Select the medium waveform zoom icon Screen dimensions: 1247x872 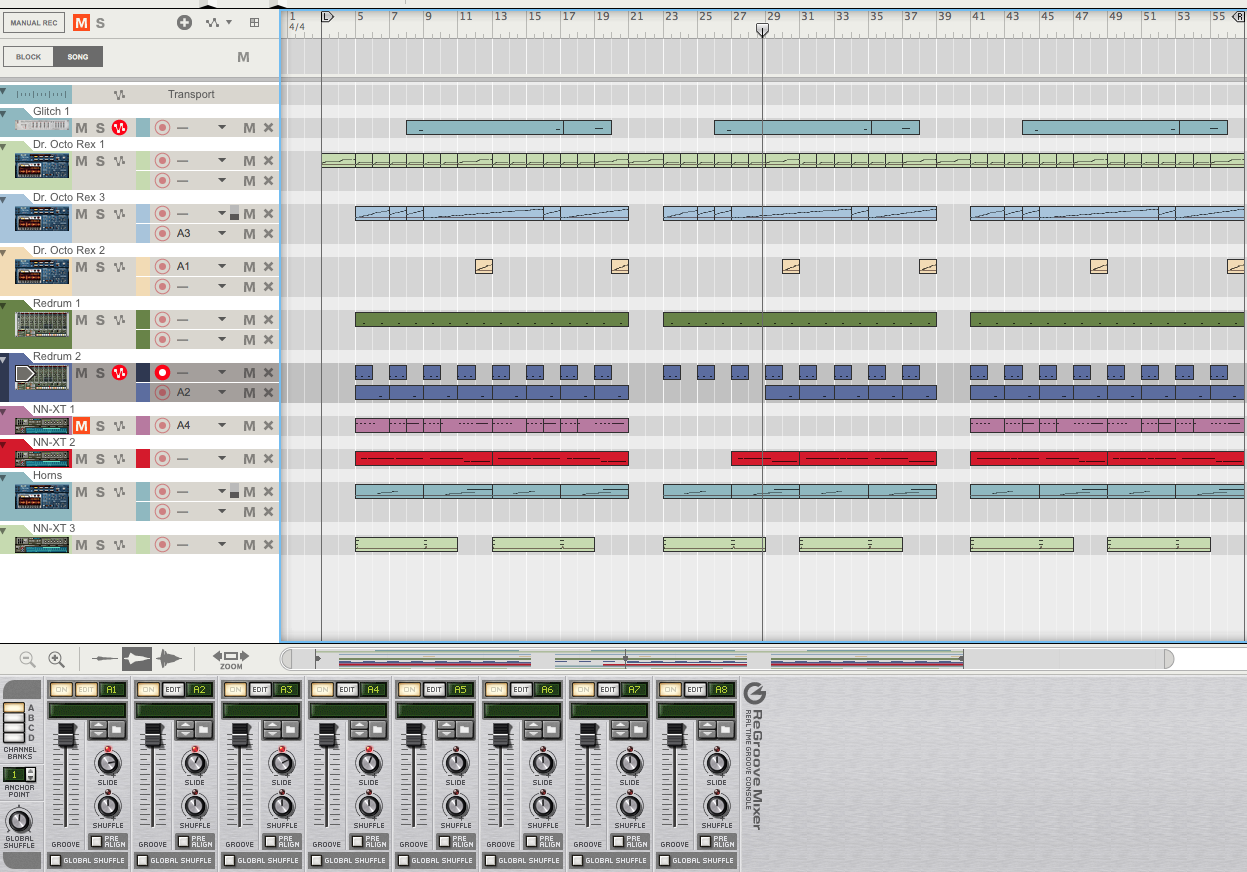[x=137, y=658]
